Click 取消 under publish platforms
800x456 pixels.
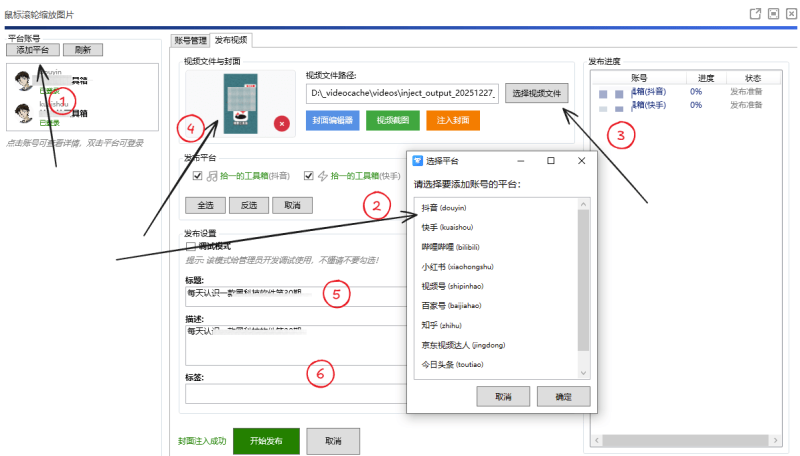click(x=292, y=205)
